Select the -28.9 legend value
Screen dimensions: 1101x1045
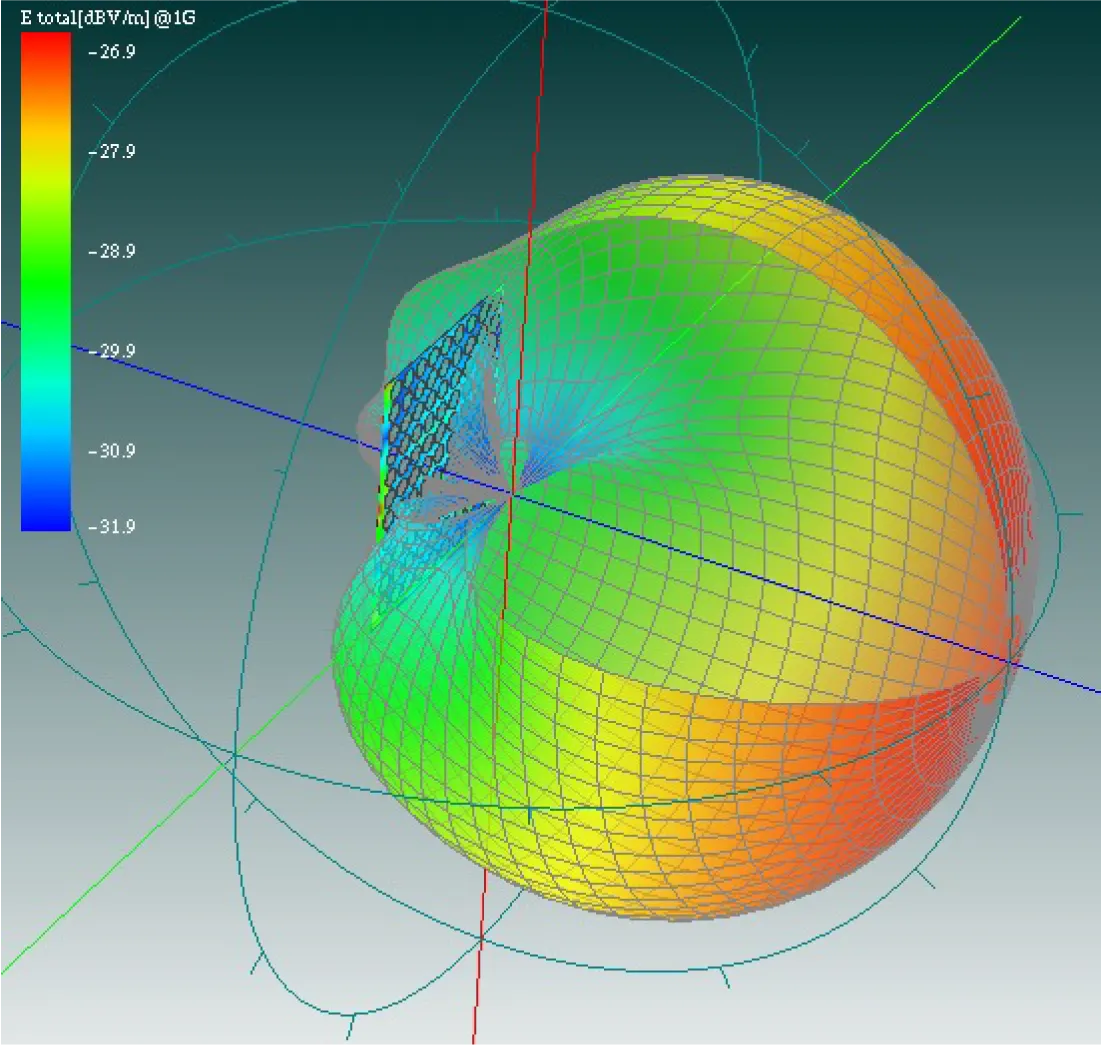coord(111,251)
